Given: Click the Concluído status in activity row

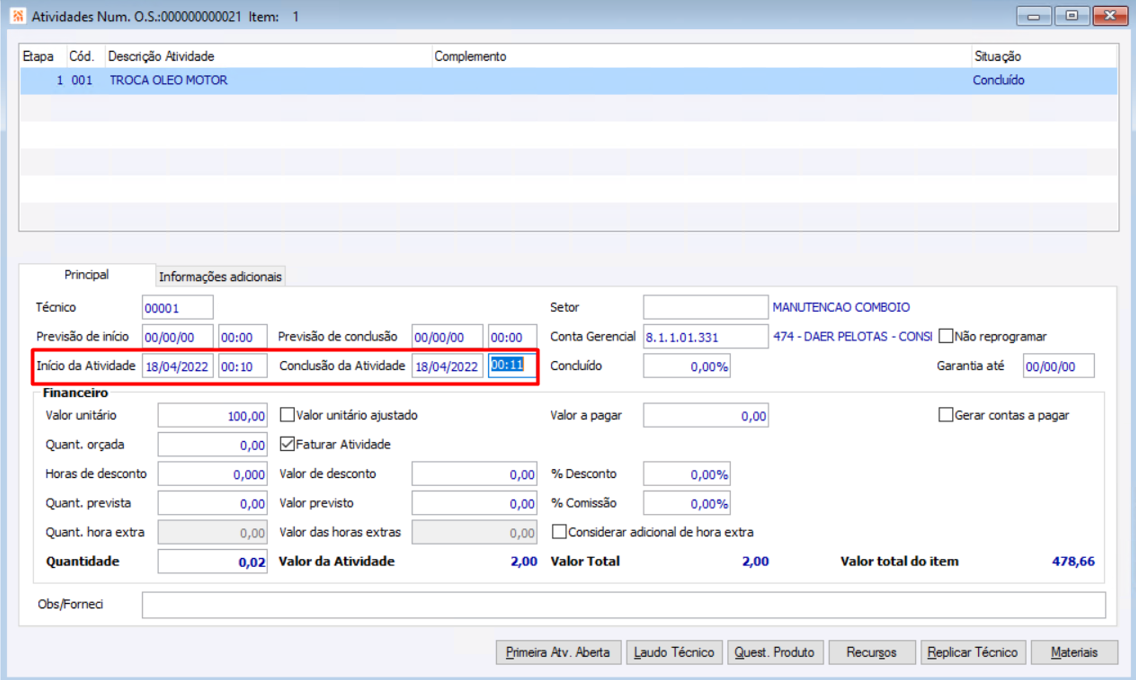Looking at the screenshot, I should pos(998,80).
